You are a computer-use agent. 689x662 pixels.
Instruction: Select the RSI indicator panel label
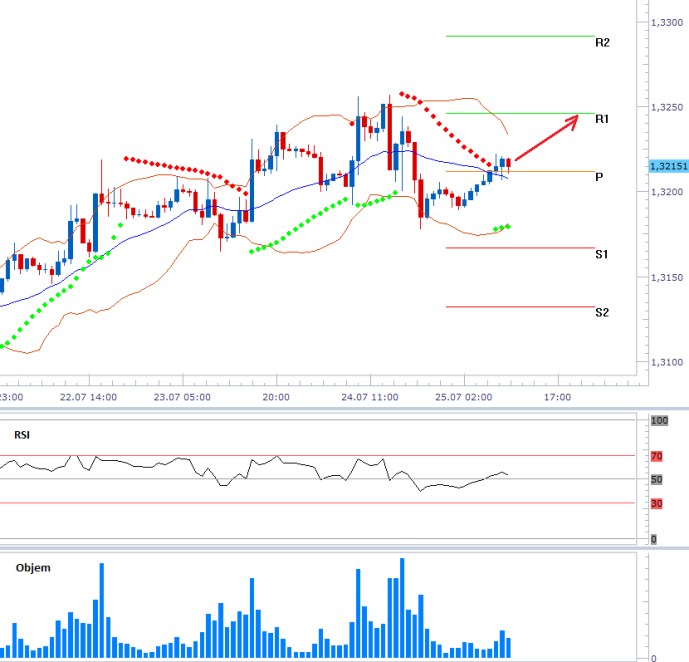click(22, 435)
